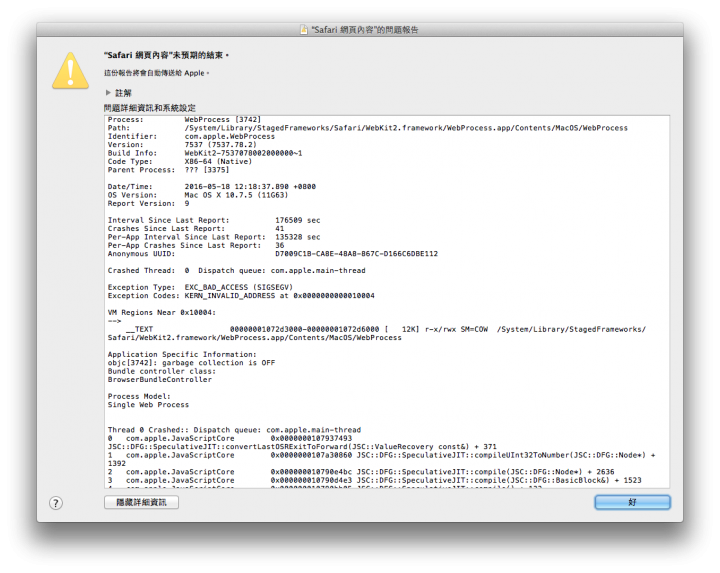The image size is (720, 573).
Task: Select the 'Application Specific Information:' line
Action: pos(182,354)
